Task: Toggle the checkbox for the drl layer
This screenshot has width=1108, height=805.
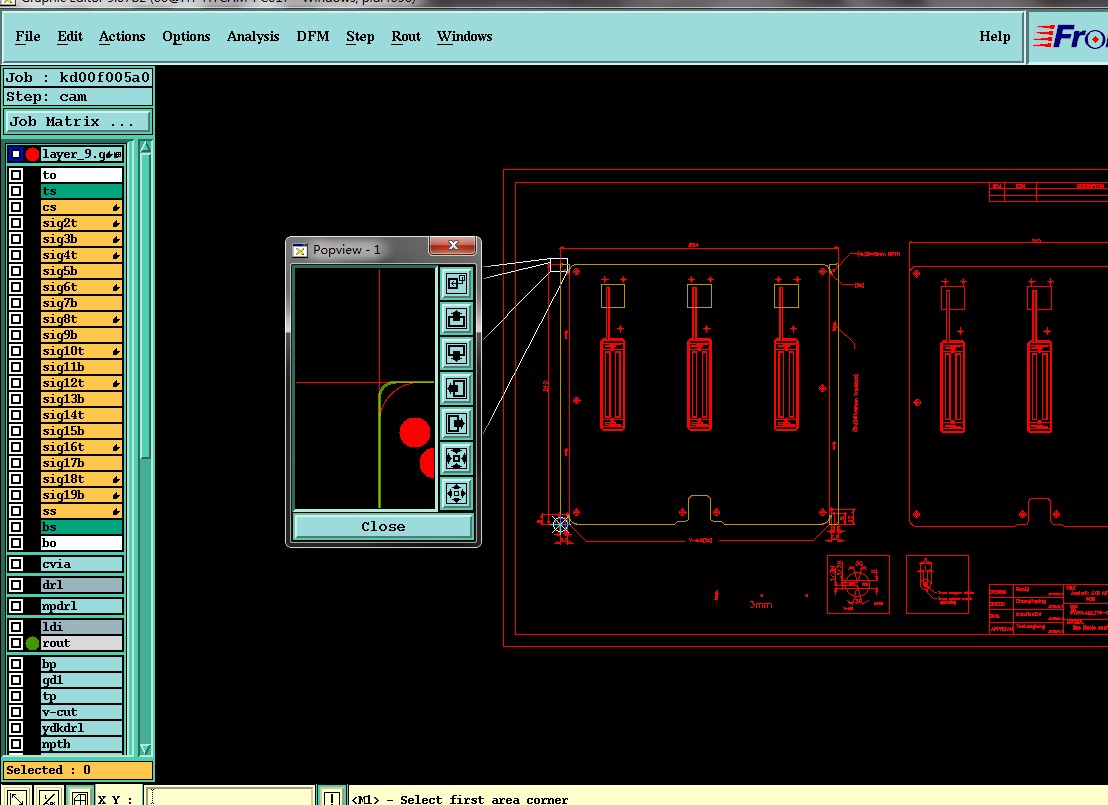Action: (16, 585)
